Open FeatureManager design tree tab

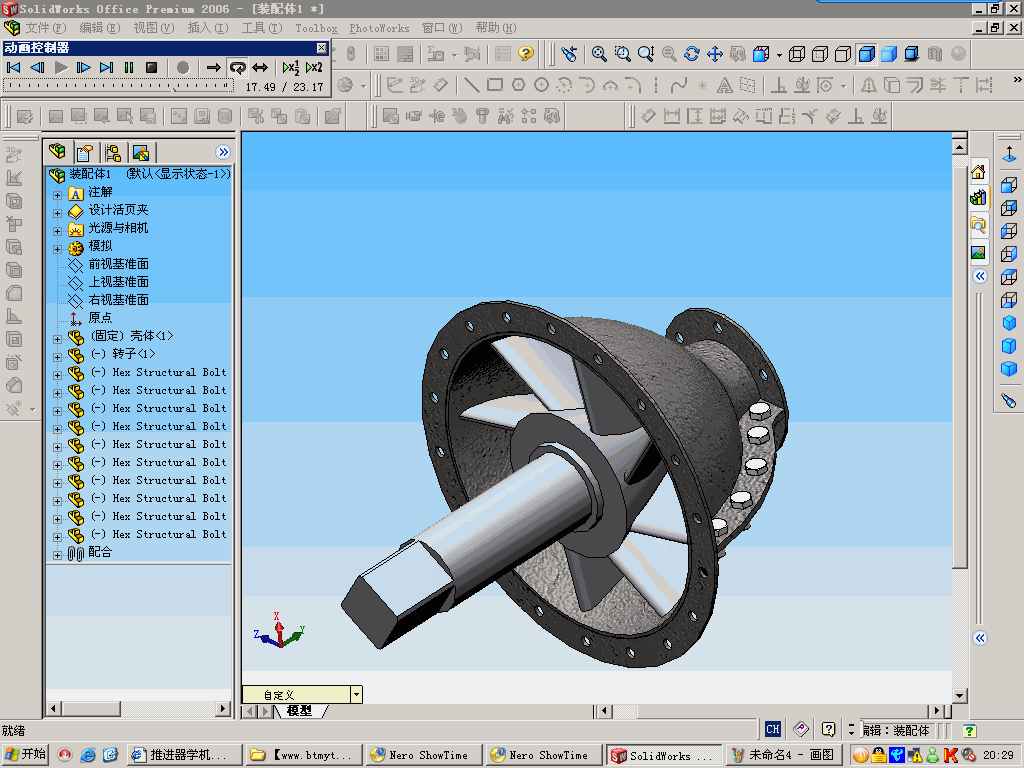pyautogui.click(x=57, y=152)
